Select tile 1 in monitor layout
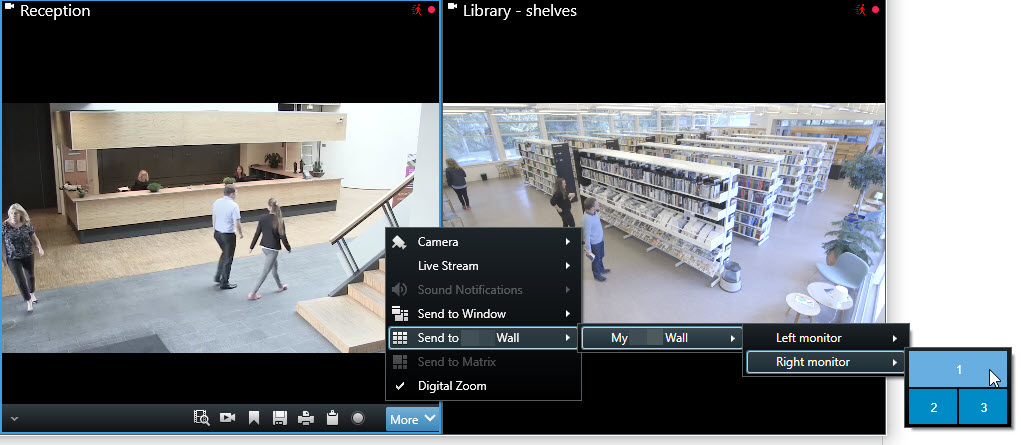This screenshot has width=1021, height=445. pos(957,369)
